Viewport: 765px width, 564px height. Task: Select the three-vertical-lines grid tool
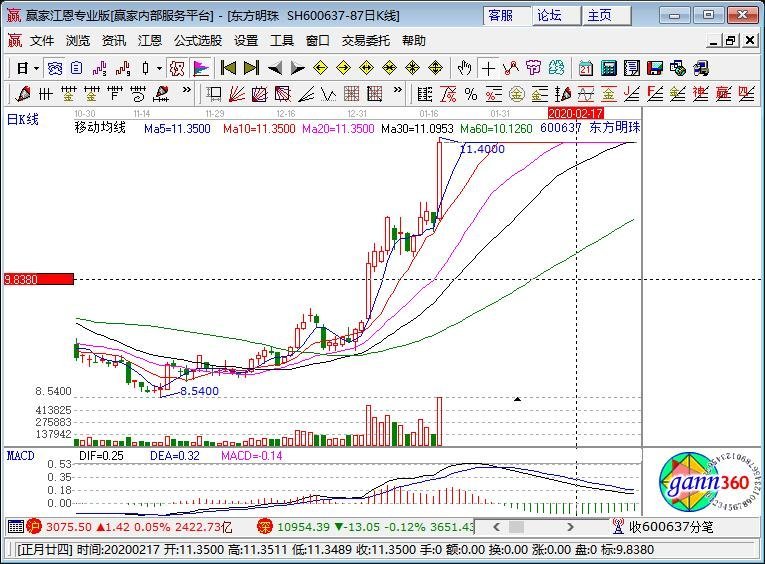(45, 93)
